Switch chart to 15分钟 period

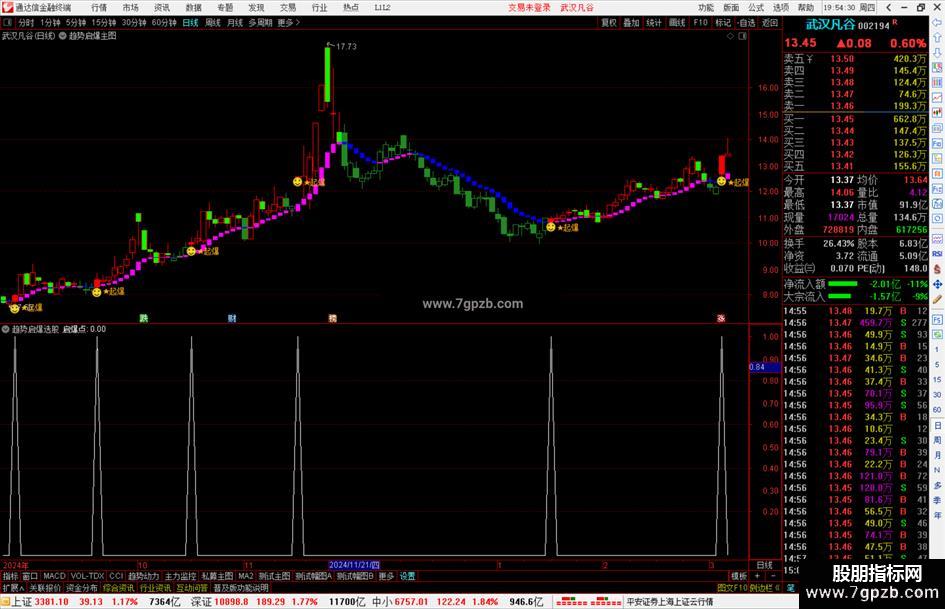click(x=104, y=22)
